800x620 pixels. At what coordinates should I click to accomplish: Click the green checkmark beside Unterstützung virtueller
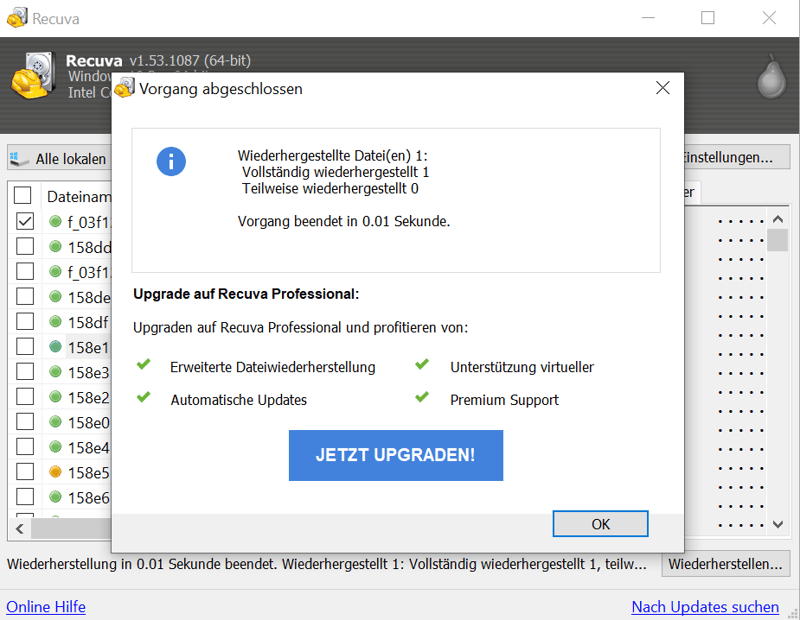pyautogui.click(x=422, y=364)
